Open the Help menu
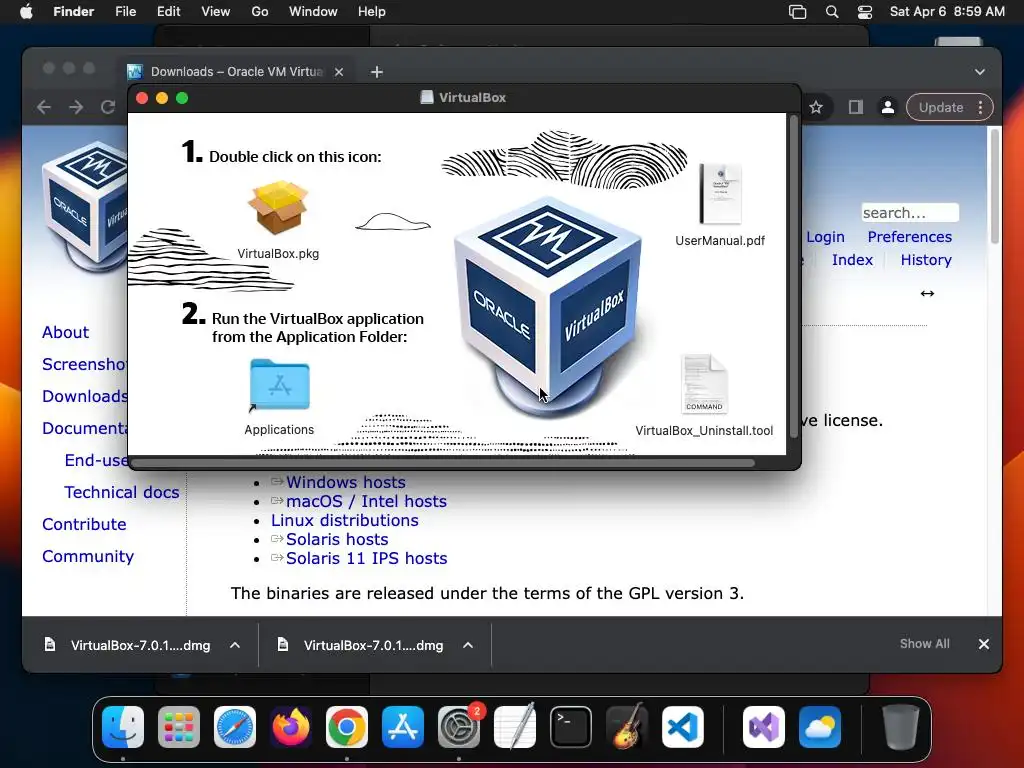 coord(372,12)
